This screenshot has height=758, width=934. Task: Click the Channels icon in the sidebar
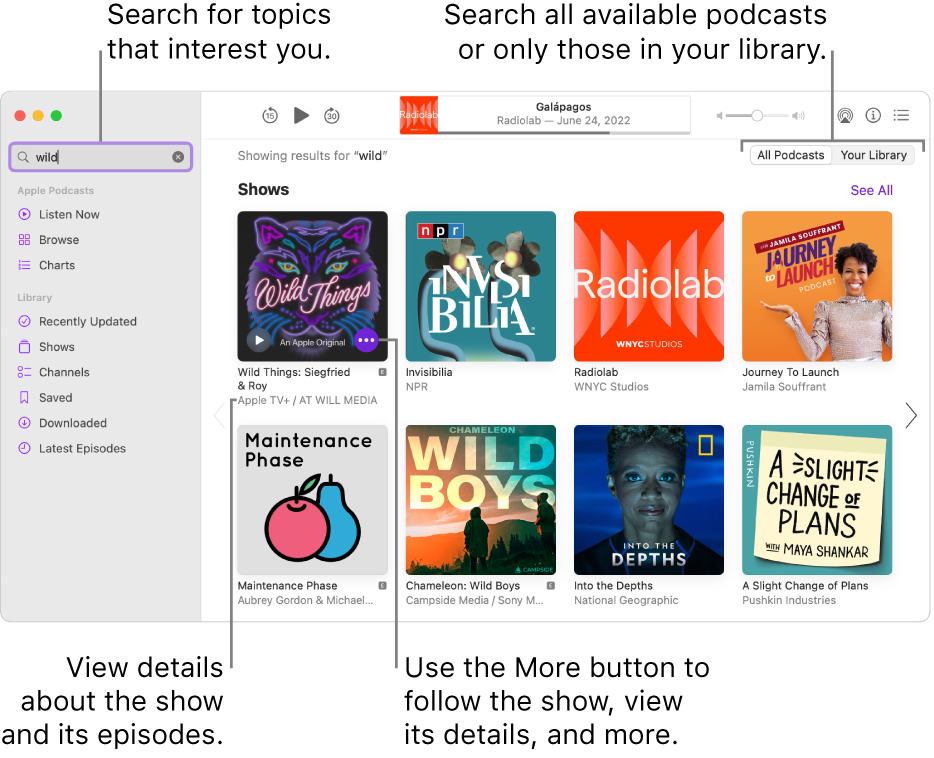[24, 373]
